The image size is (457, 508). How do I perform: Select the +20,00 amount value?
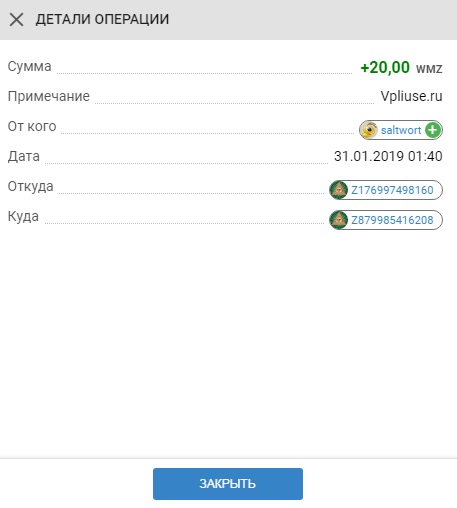pos(385,67)
